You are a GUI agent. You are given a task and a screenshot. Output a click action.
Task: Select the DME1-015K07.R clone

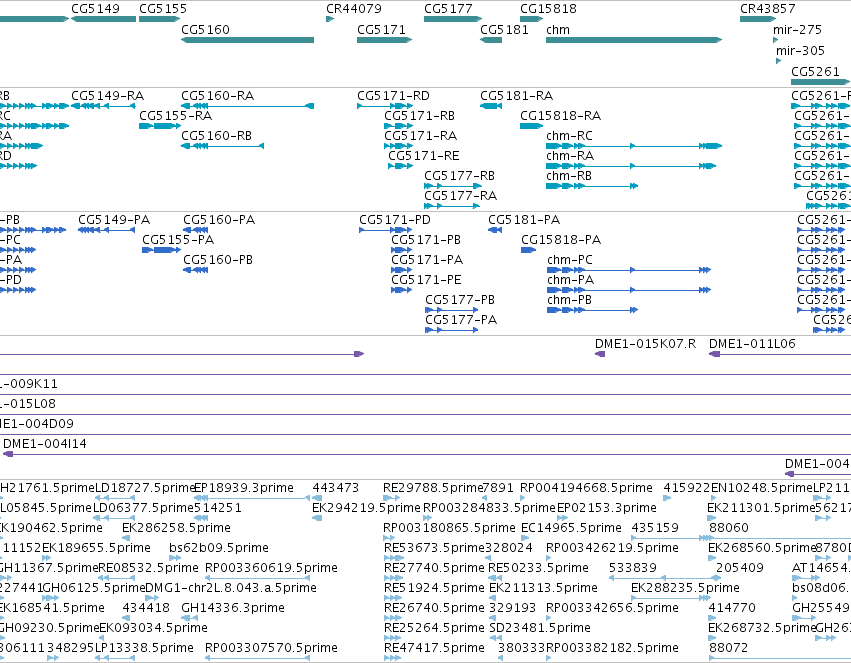pyautogui.click(x=600, y=354)
